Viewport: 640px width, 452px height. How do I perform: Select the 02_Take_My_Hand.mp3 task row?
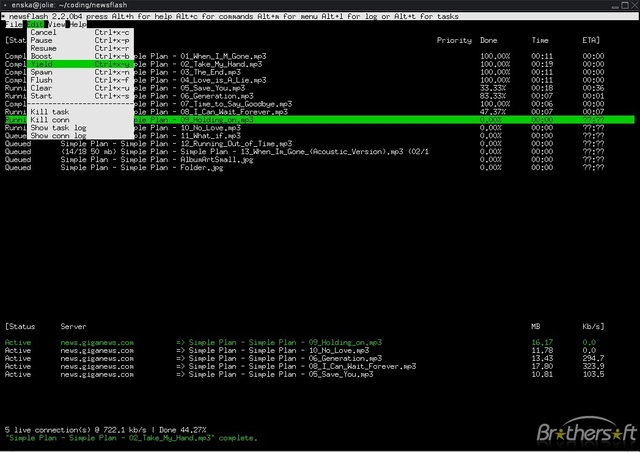320,64
